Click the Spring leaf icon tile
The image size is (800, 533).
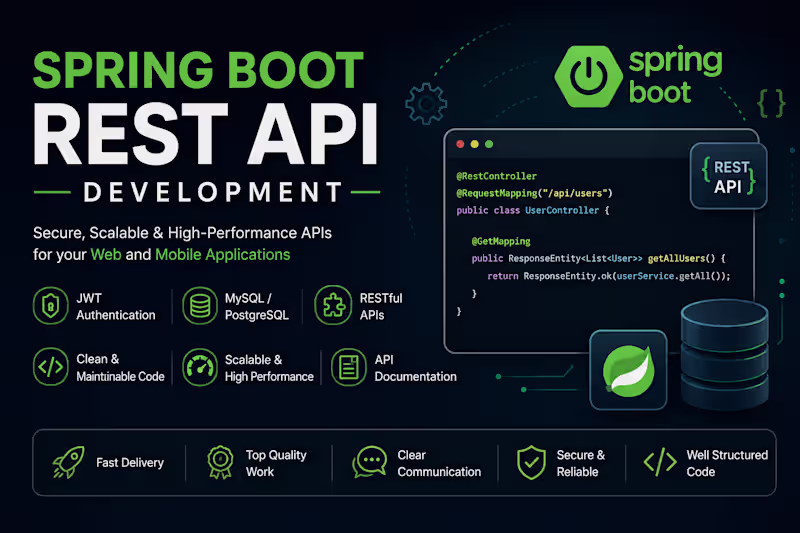[x=629, y=370]
